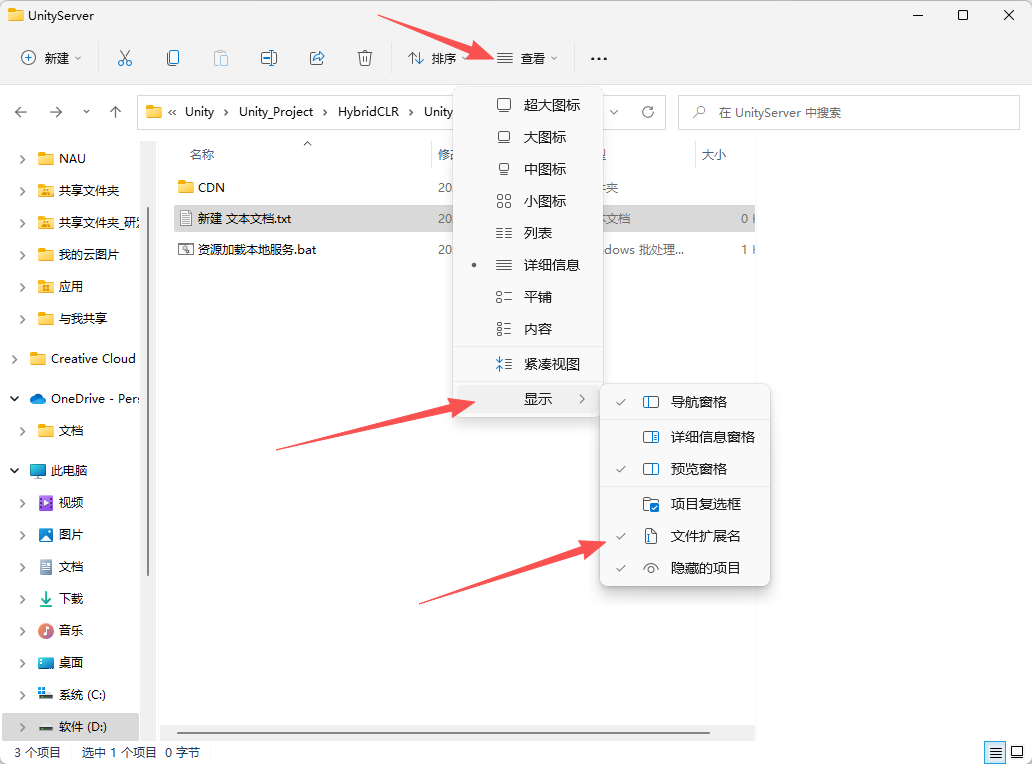The width and height of the screenshot is (1032, 764).
Task: Switch to large thumbnails view in status bar
Action: click(1017, 752)
